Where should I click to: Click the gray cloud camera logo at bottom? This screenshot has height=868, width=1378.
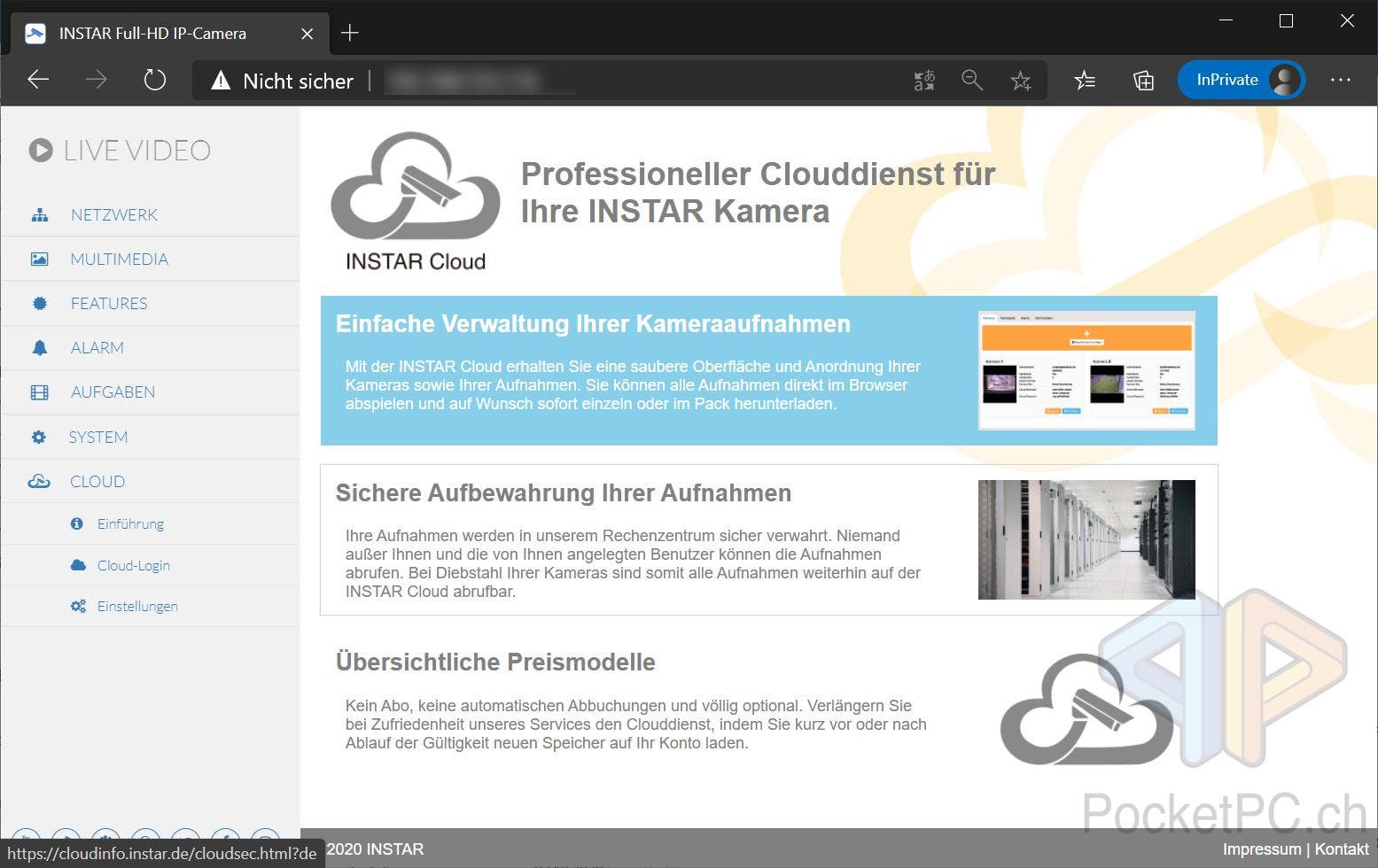tap(1086, 710)
